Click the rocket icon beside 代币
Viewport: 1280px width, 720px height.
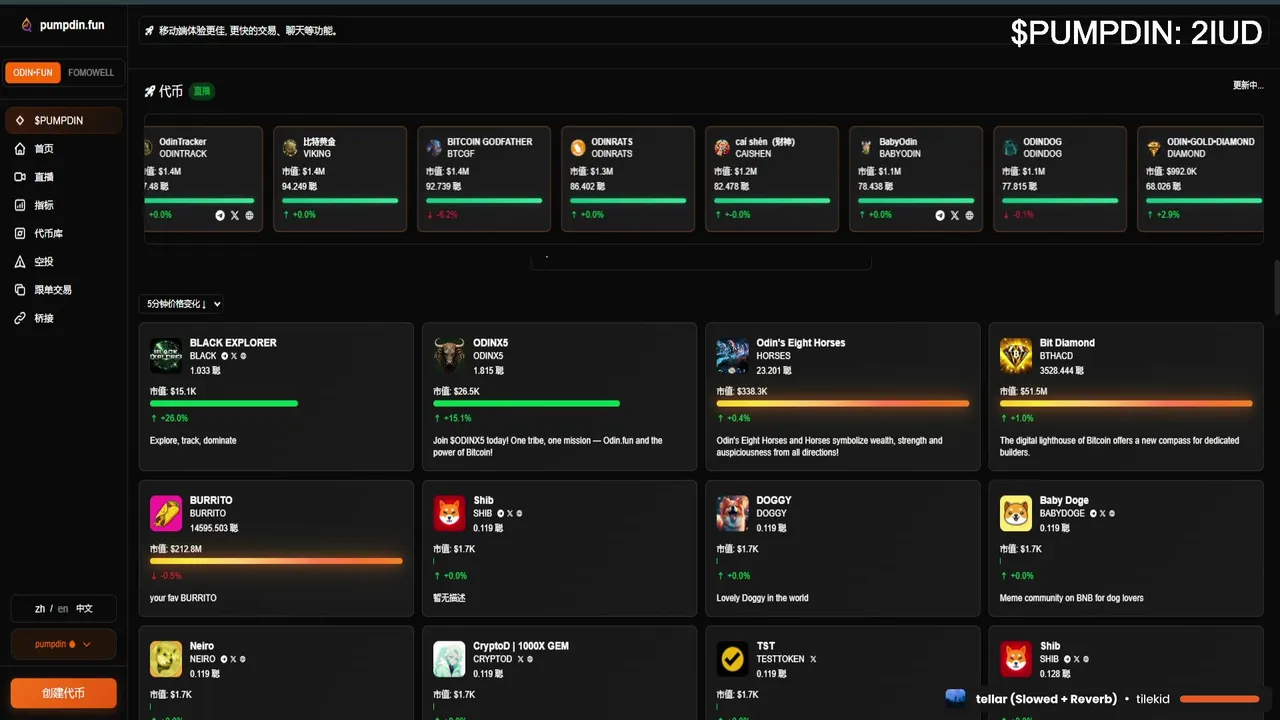(150, 91)
